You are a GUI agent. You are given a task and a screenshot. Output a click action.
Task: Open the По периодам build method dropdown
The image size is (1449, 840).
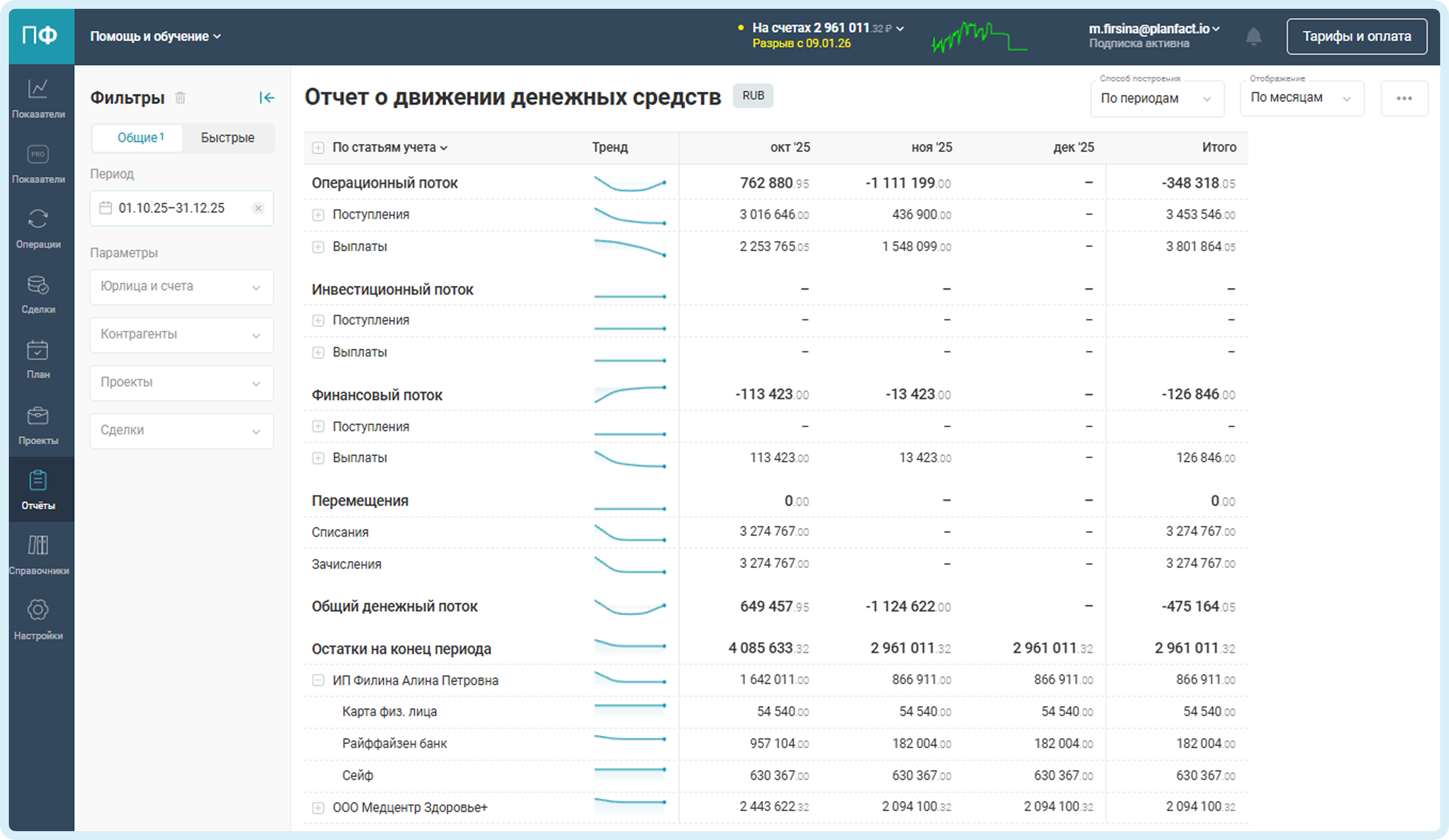coord(1156,99)
